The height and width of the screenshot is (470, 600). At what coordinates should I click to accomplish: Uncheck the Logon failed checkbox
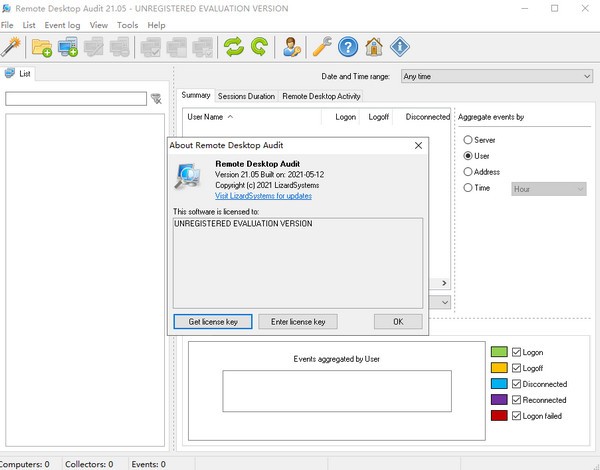click(517, 416)
